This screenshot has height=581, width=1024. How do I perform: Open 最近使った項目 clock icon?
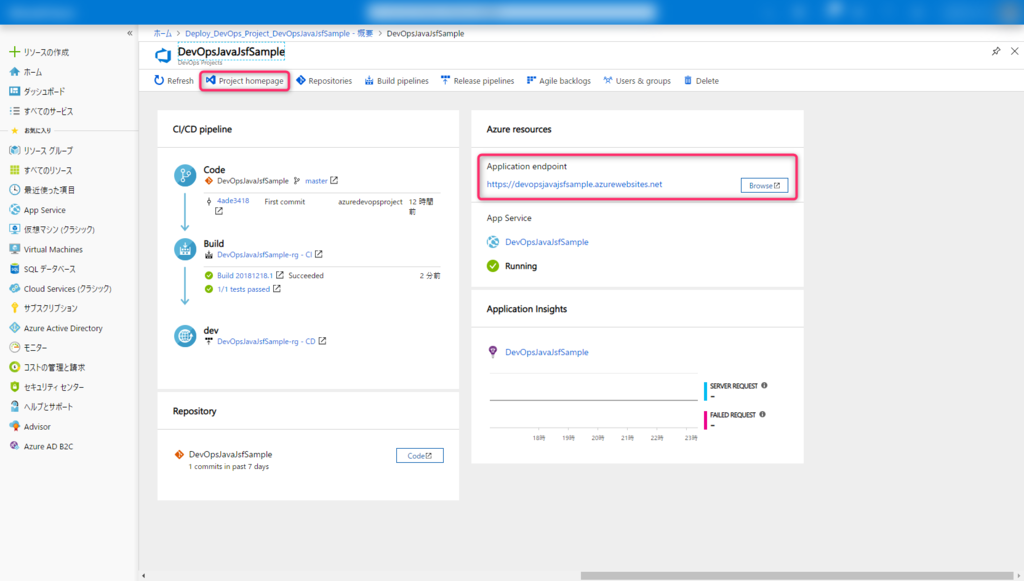[x=14, y=189]
